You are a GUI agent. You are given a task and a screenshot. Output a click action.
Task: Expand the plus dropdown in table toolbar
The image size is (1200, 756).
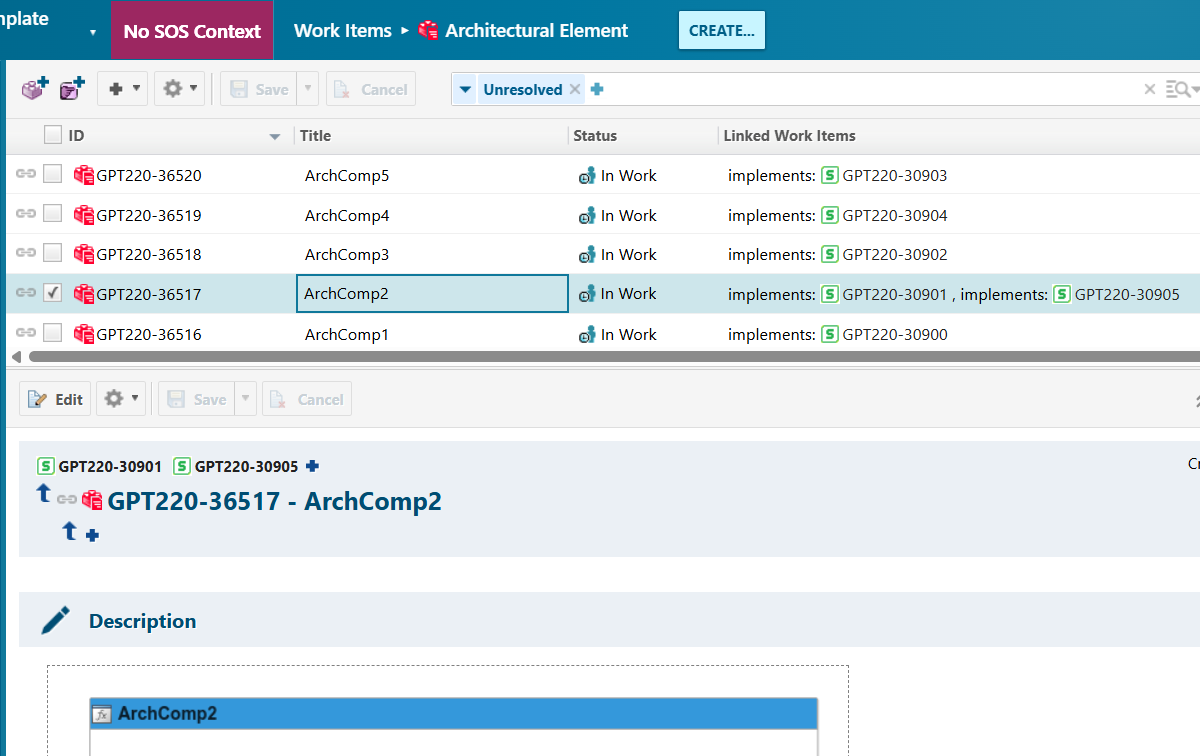(123, 89)
